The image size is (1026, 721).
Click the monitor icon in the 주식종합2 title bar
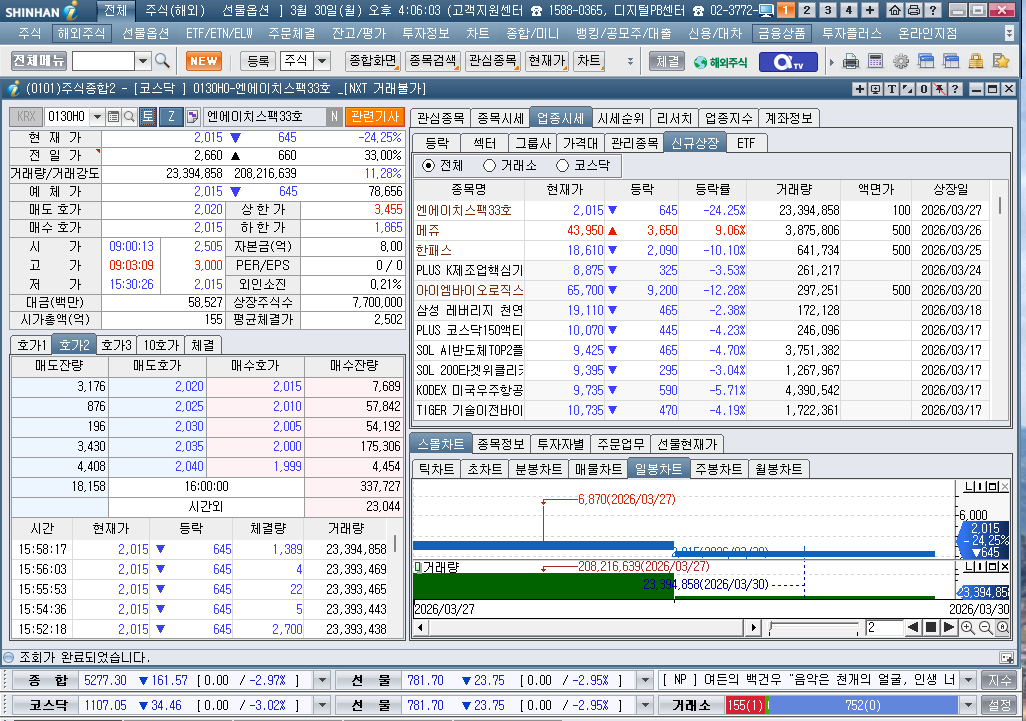coord(876,89)
